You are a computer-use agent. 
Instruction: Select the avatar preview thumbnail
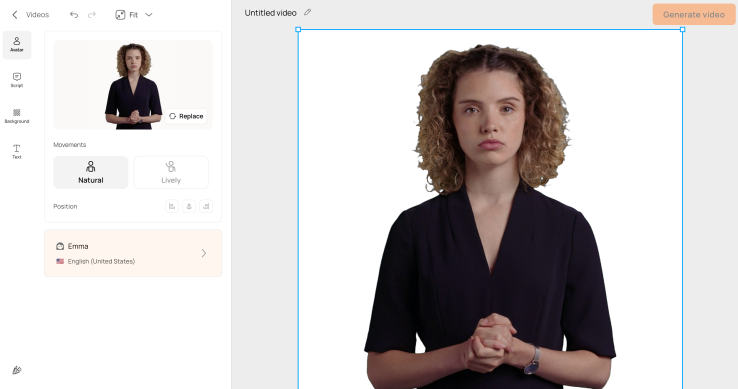[133, 85]
